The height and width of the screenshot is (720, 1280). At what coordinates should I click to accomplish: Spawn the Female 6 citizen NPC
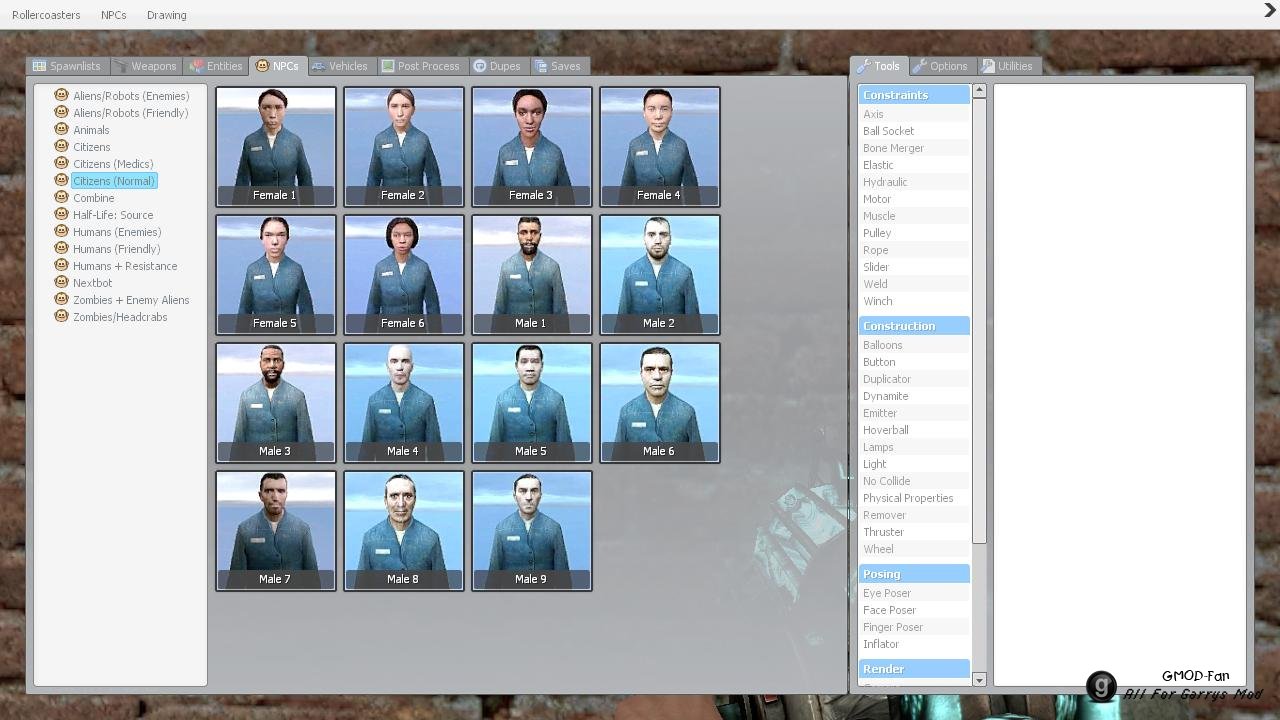tap(404, 275)
